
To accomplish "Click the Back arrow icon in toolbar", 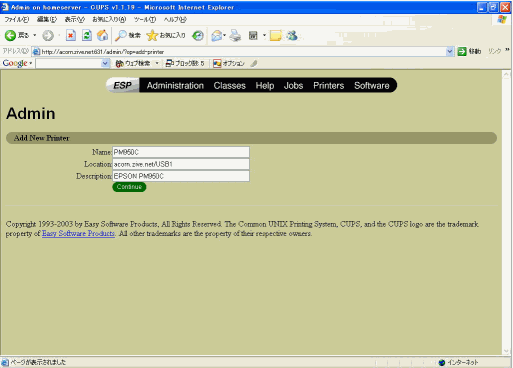I will point(10,35).
